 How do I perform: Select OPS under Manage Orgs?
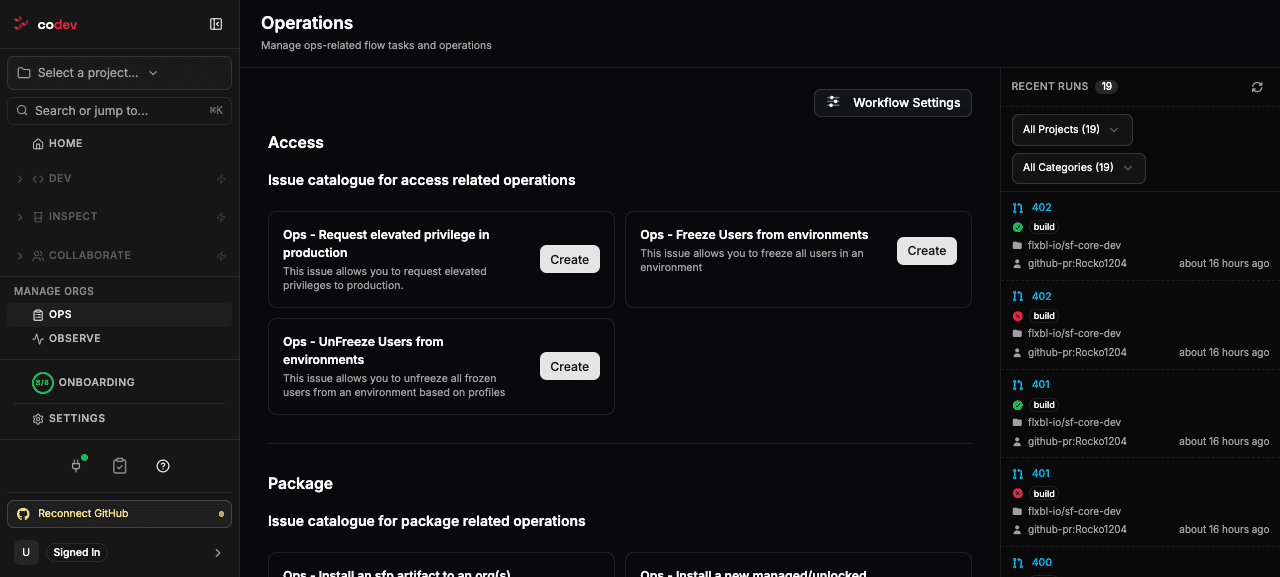point(119,315)
